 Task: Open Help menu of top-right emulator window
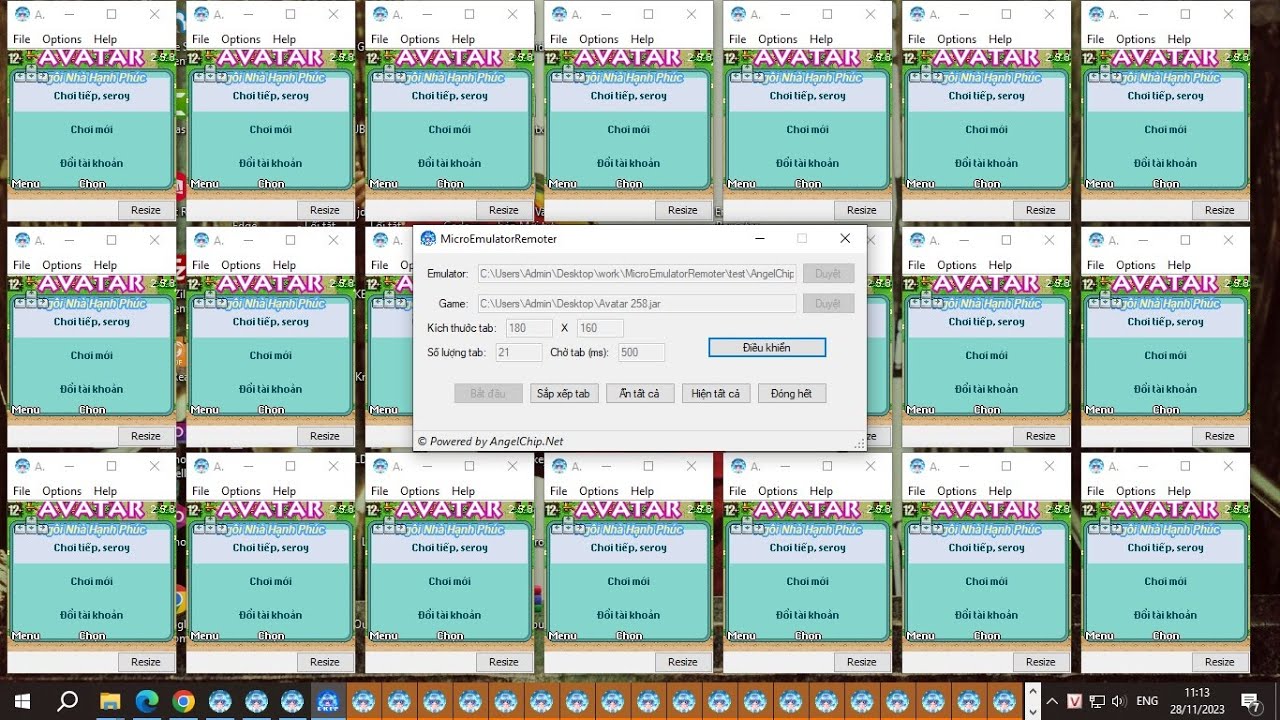1179,39
